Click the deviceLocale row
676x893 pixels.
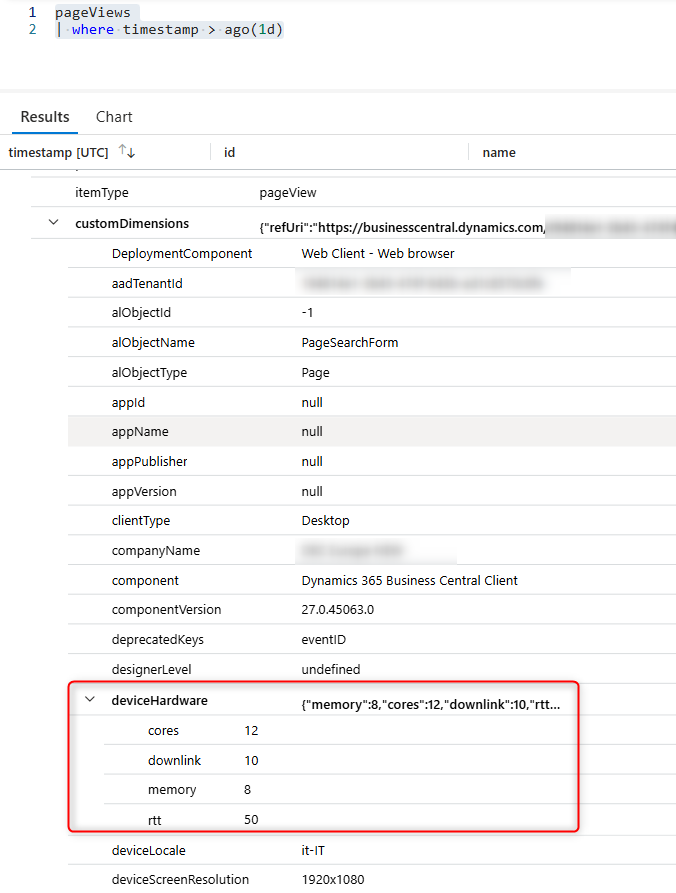[149, 851]
